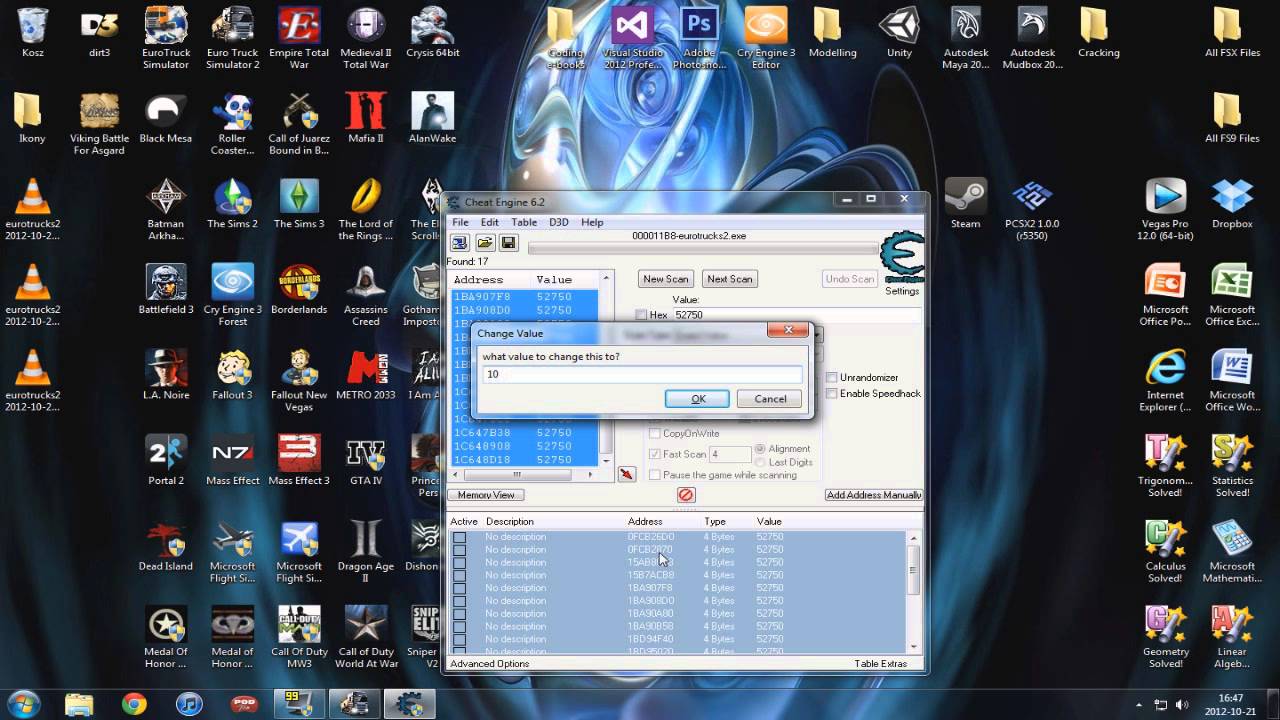
Task: Click Add Address Manually
Action: 874,495
